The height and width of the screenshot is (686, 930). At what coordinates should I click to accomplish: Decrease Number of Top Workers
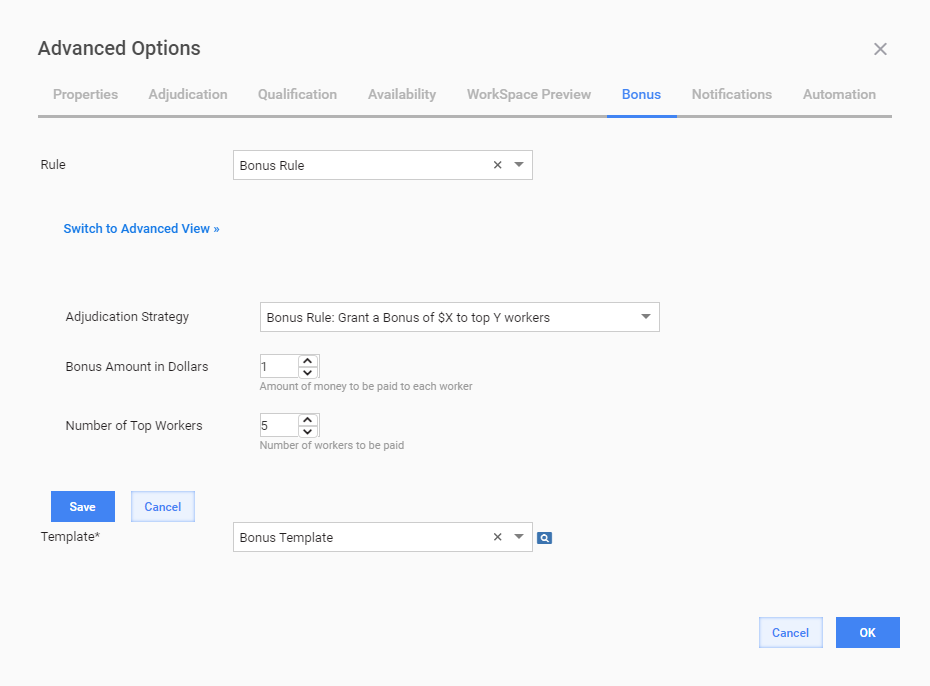[x=307, y=431]
